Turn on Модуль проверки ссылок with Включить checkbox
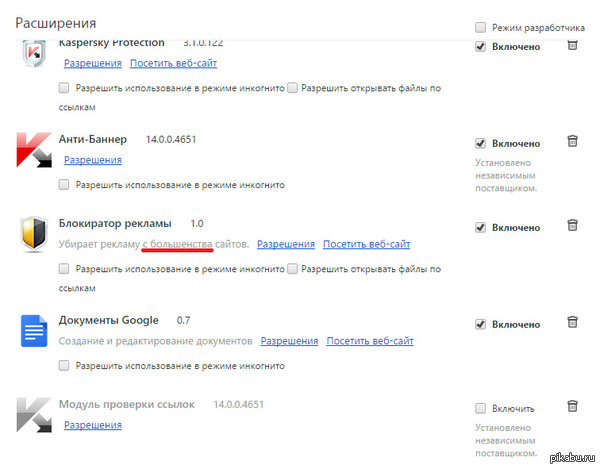600x469 pixels. [480, 408]
